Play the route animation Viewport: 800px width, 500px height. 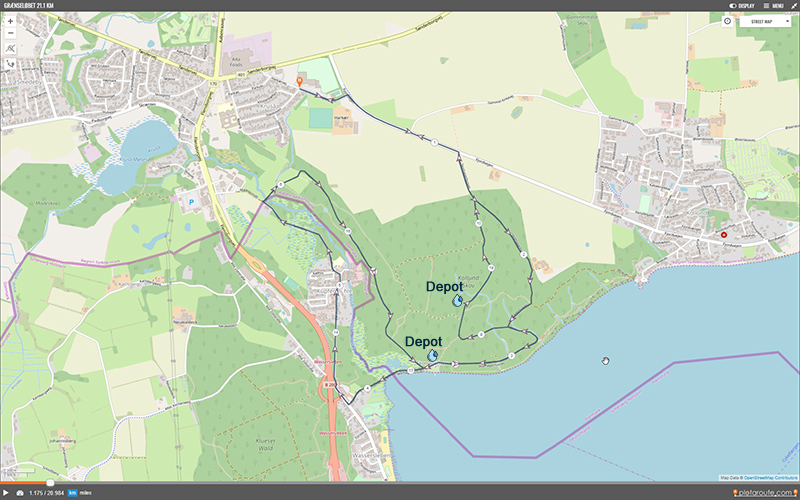click(x=7, y=493)
